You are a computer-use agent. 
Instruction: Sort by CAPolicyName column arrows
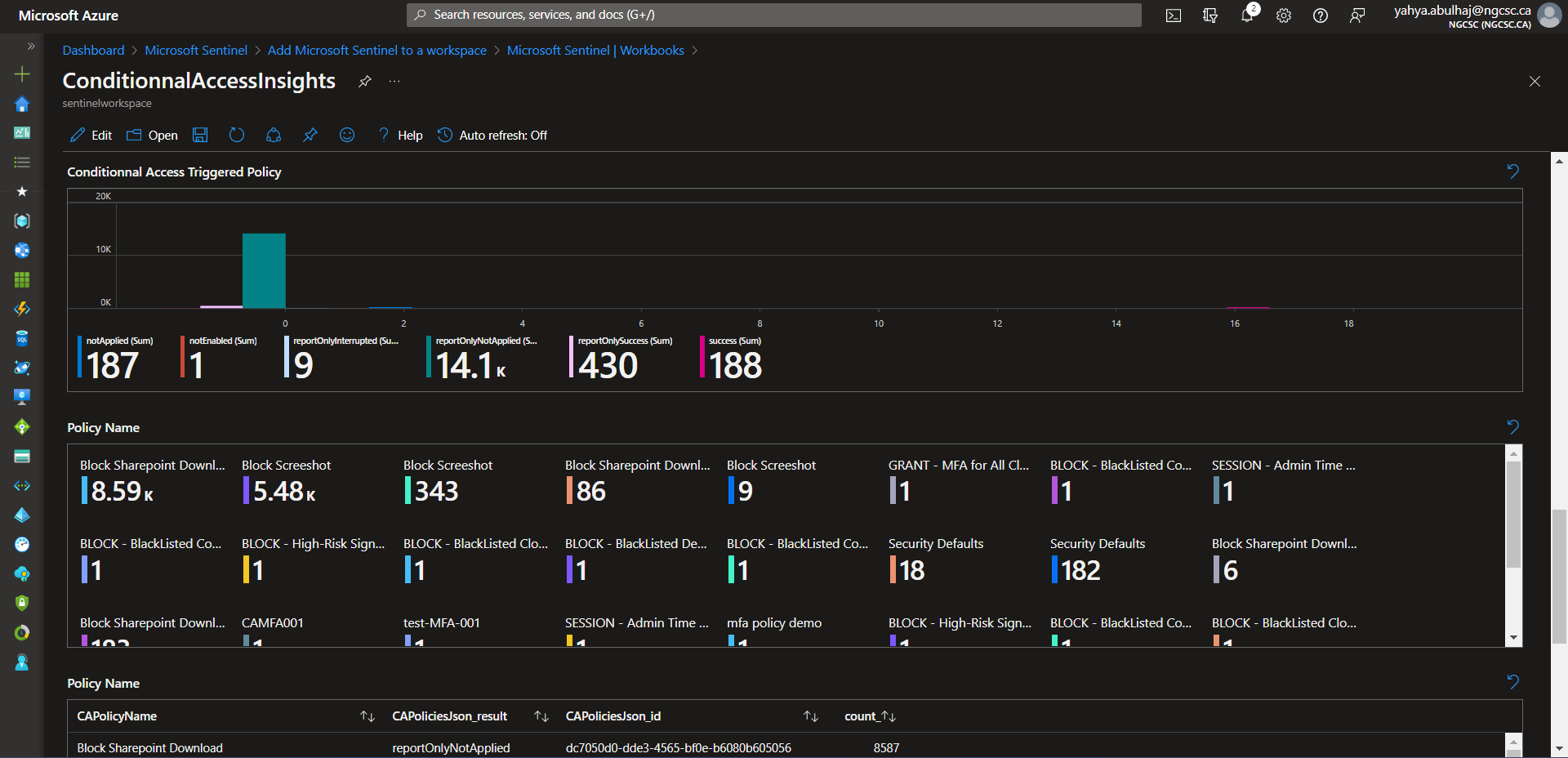pyautogui.click(x=367, y=716)
